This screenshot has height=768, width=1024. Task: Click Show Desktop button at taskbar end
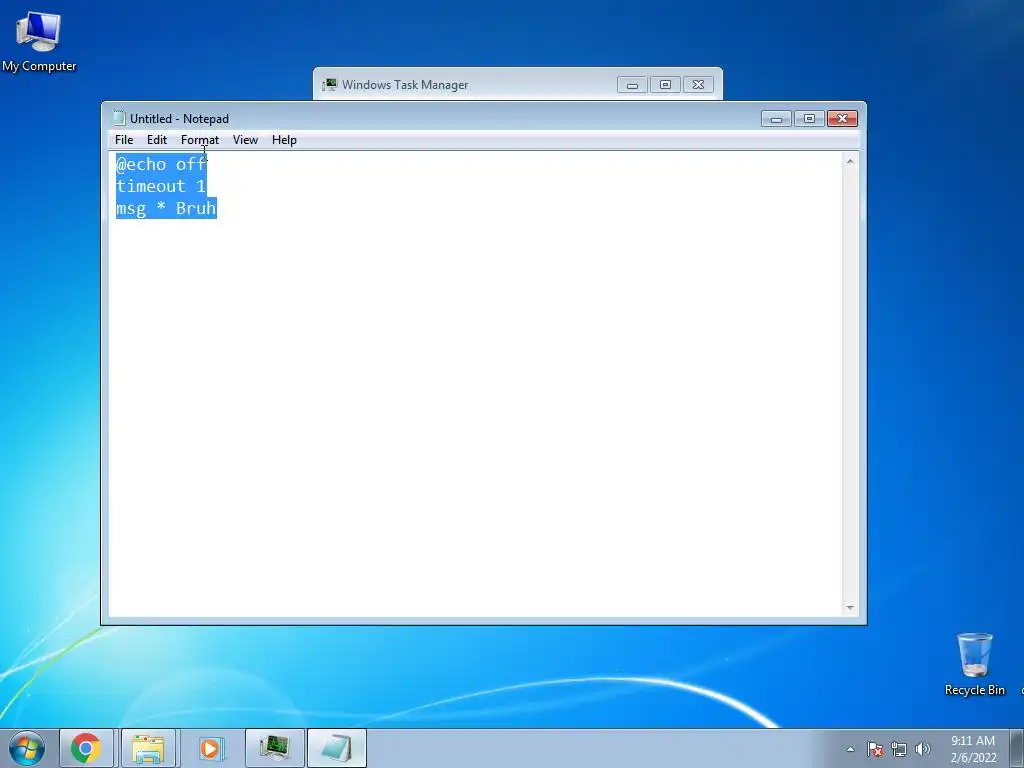1017,748
